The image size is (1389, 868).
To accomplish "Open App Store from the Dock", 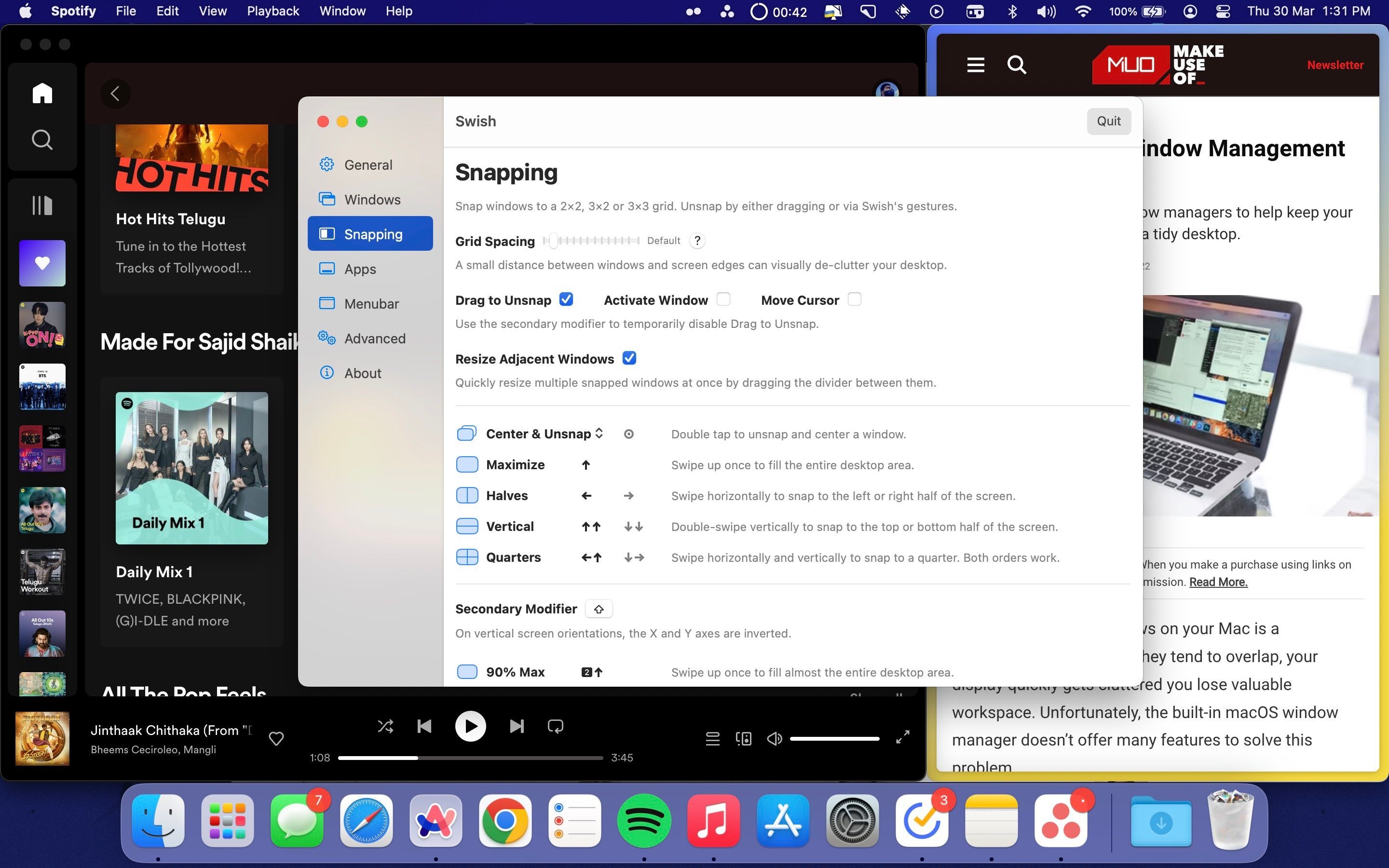I will (783, 820).
